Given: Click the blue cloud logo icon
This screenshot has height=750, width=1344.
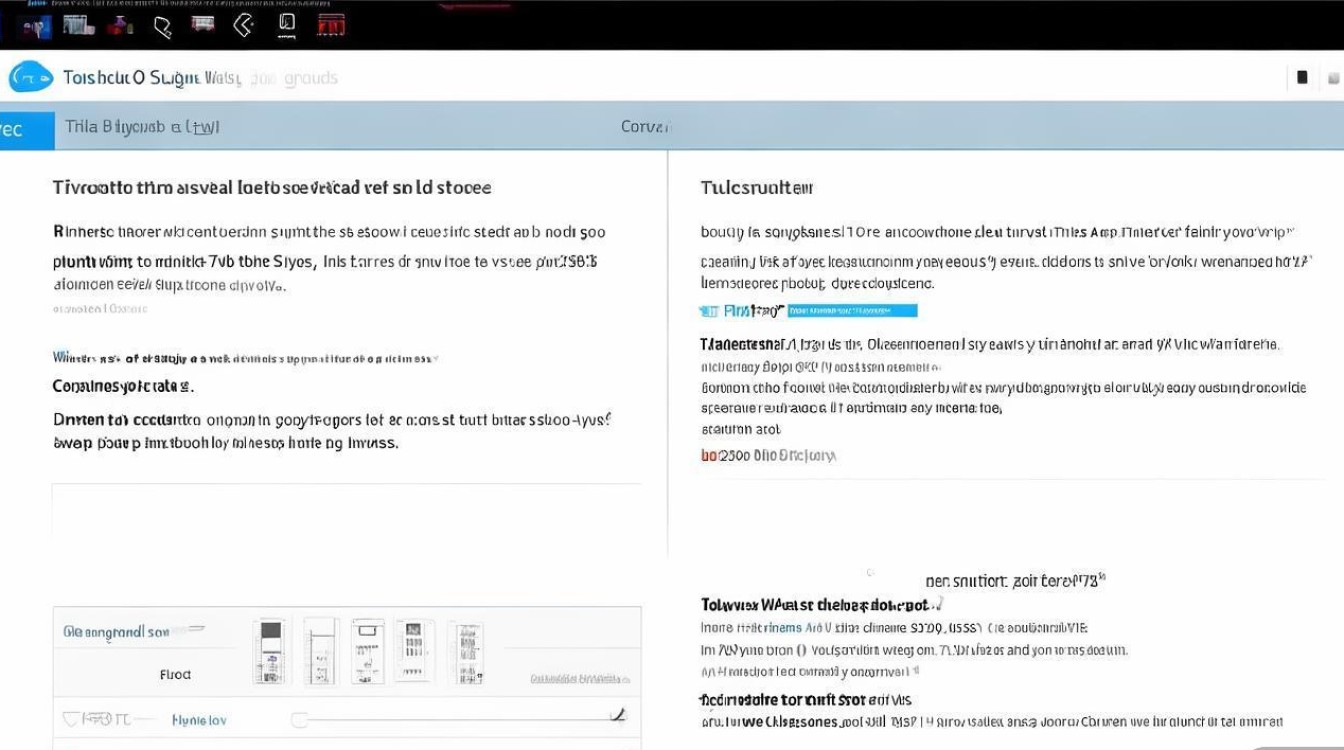Looking at the screenshot, I should 30,77.
